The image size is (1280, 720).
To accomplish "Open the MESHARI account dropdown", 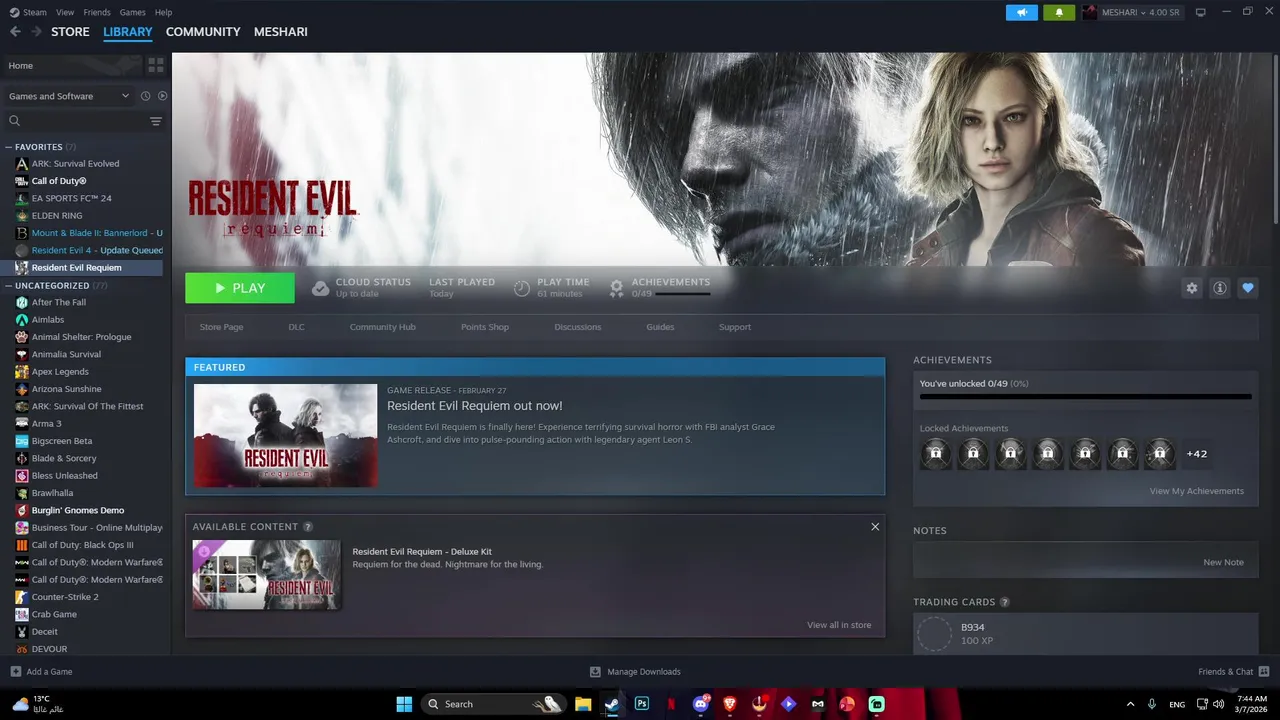I will [1132, 12].
